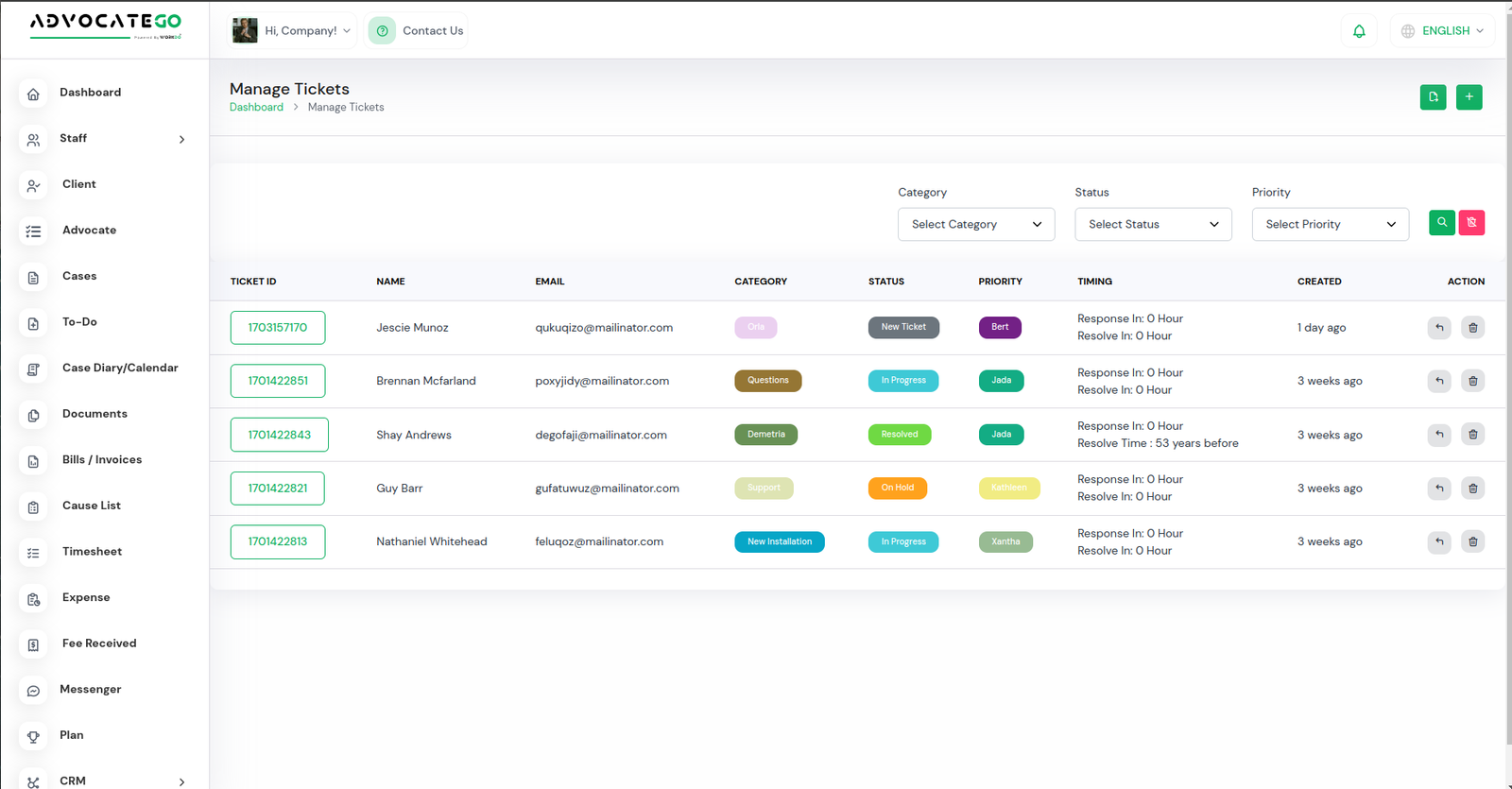The image size is (1512, 789).
Task: Click the Contact Us button
Action: [x=417, y=31]
